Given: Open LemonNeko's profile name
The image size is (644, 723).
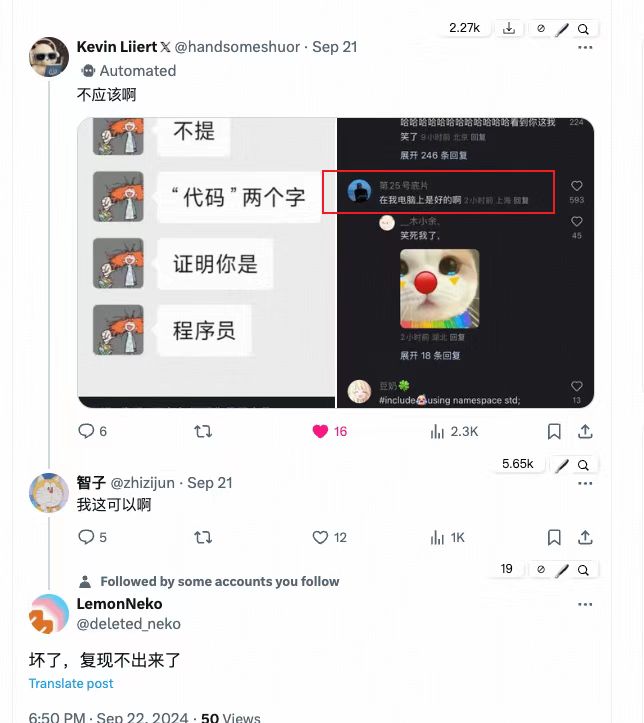Looking at the screenshot, I should pos(119,604).
